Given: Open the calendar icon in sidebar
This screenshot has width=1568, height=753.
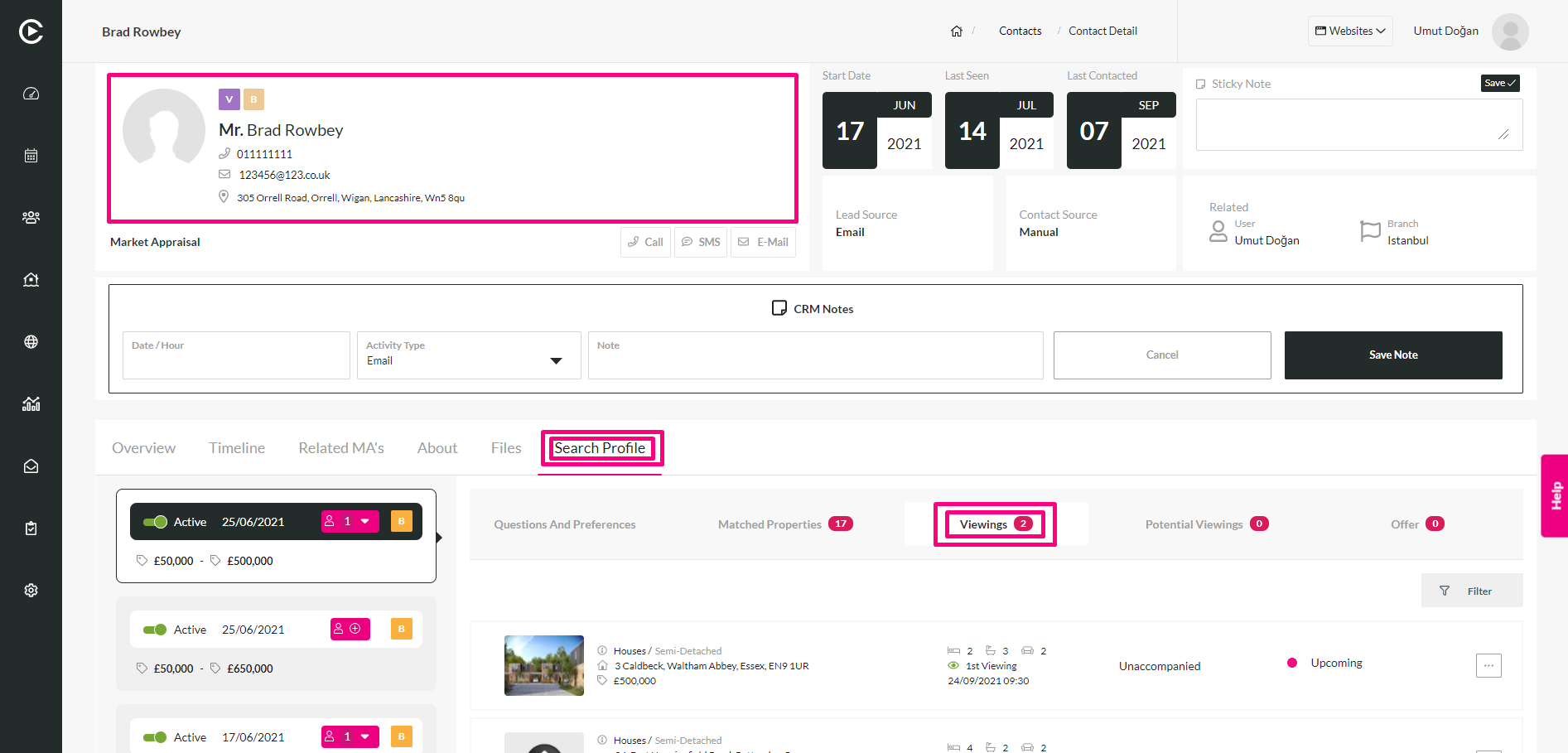Looking at the screenshot, I should click(x=31, y=156).
